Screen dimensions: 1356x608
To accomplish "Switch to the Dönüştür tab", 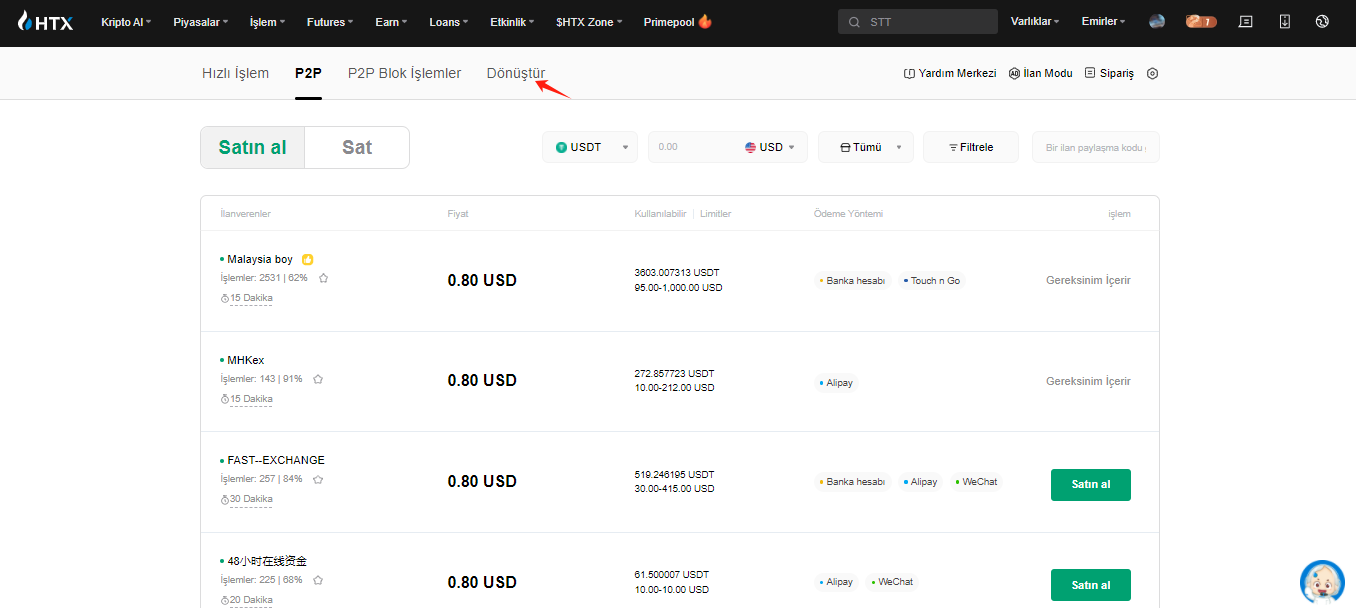I will tap(515, 74).
